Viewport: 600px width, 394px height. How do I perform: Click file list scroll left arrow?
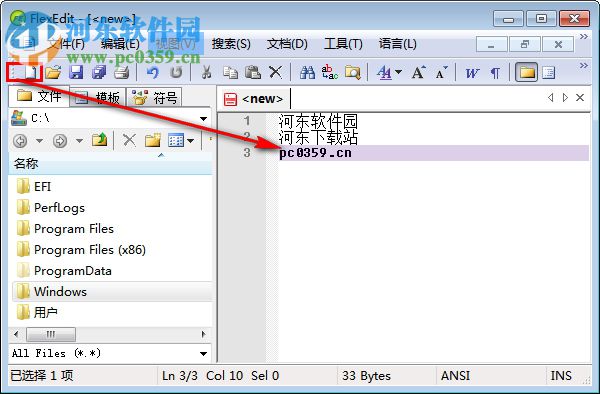[x=16, y=334]
